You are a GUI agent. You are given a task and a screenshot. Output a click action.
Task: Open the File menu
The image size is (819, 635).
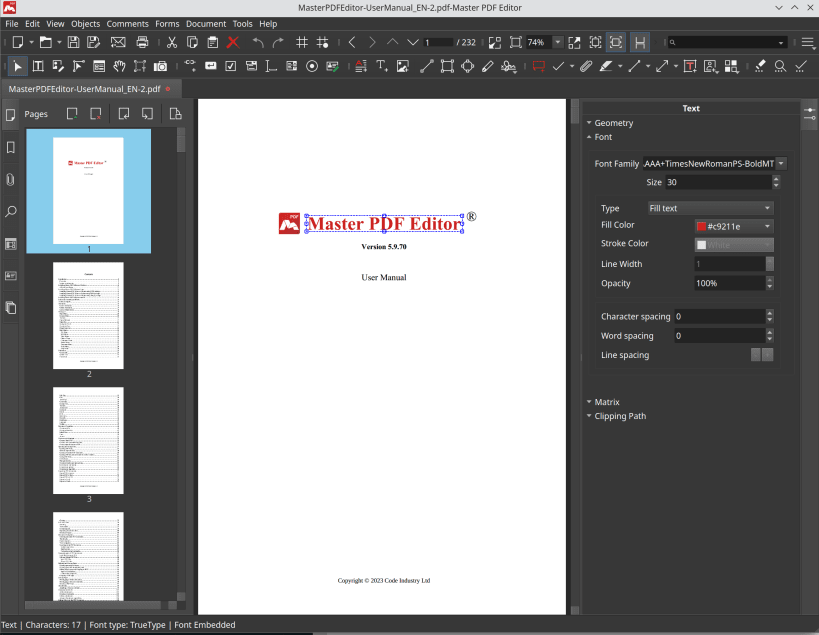coord(11,23)
